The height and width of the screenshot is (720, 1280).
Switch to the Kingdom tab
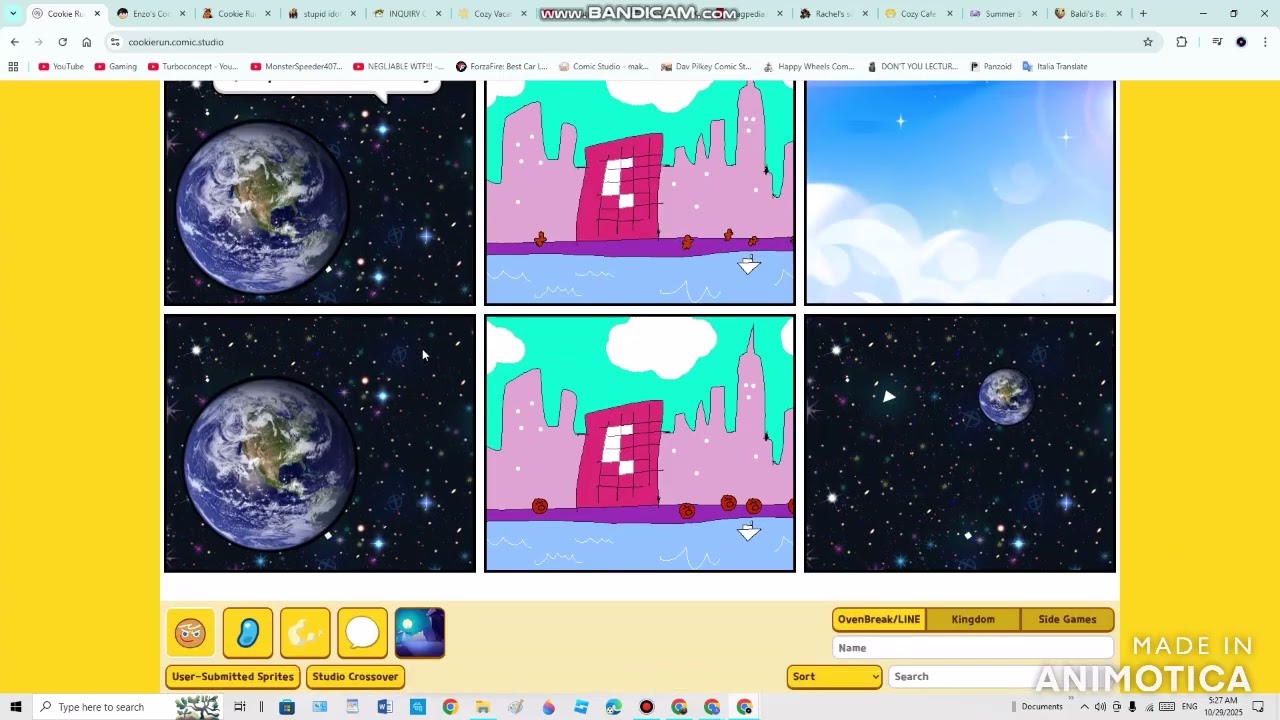click(x=973, y=619)
